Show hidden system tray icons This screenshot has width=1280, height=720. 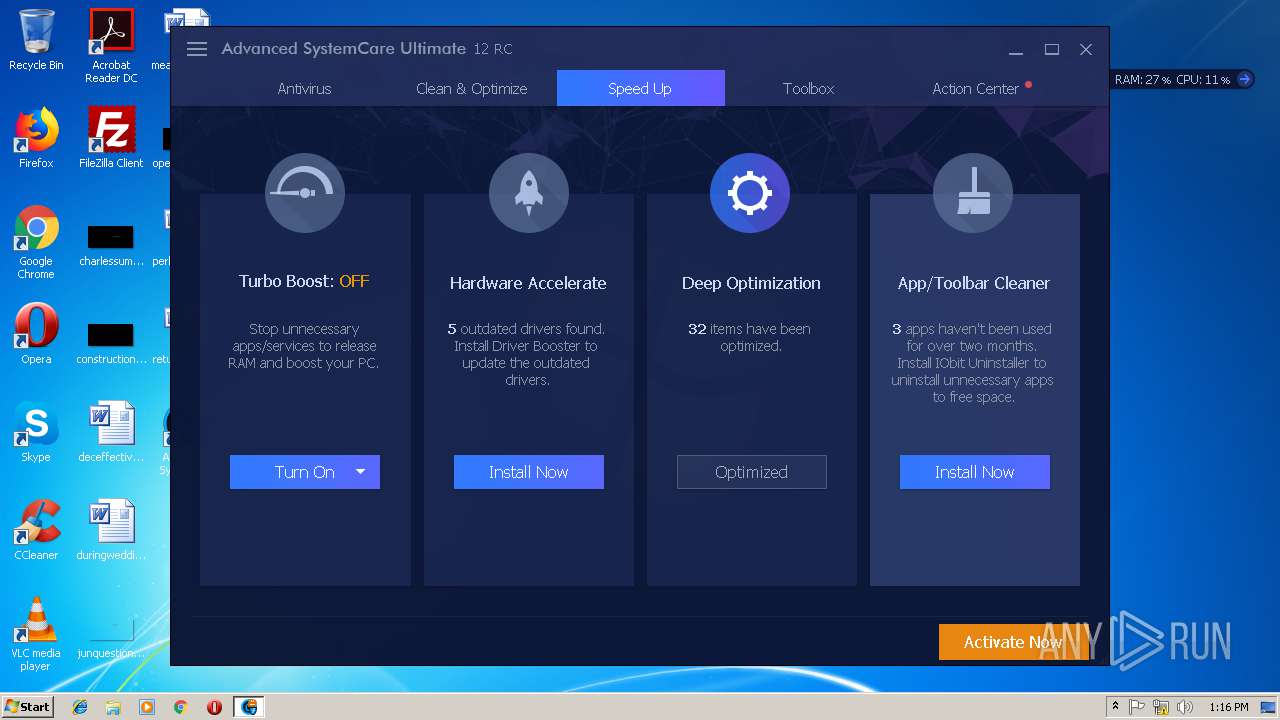pyautogui.click(x=1115, y=707)
